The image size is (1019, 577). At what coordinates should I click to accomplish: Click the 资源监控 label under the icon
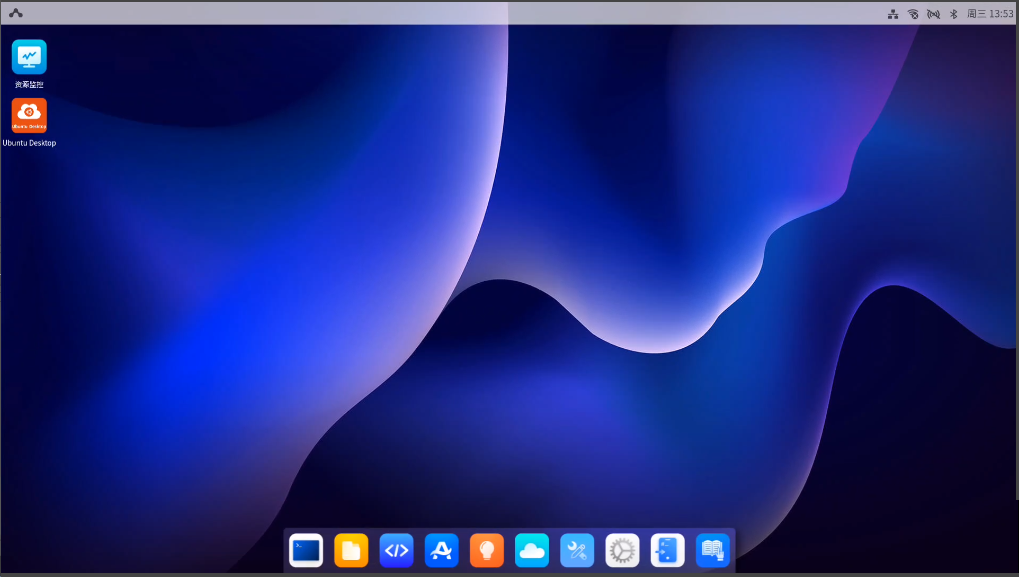click(29, 85)
